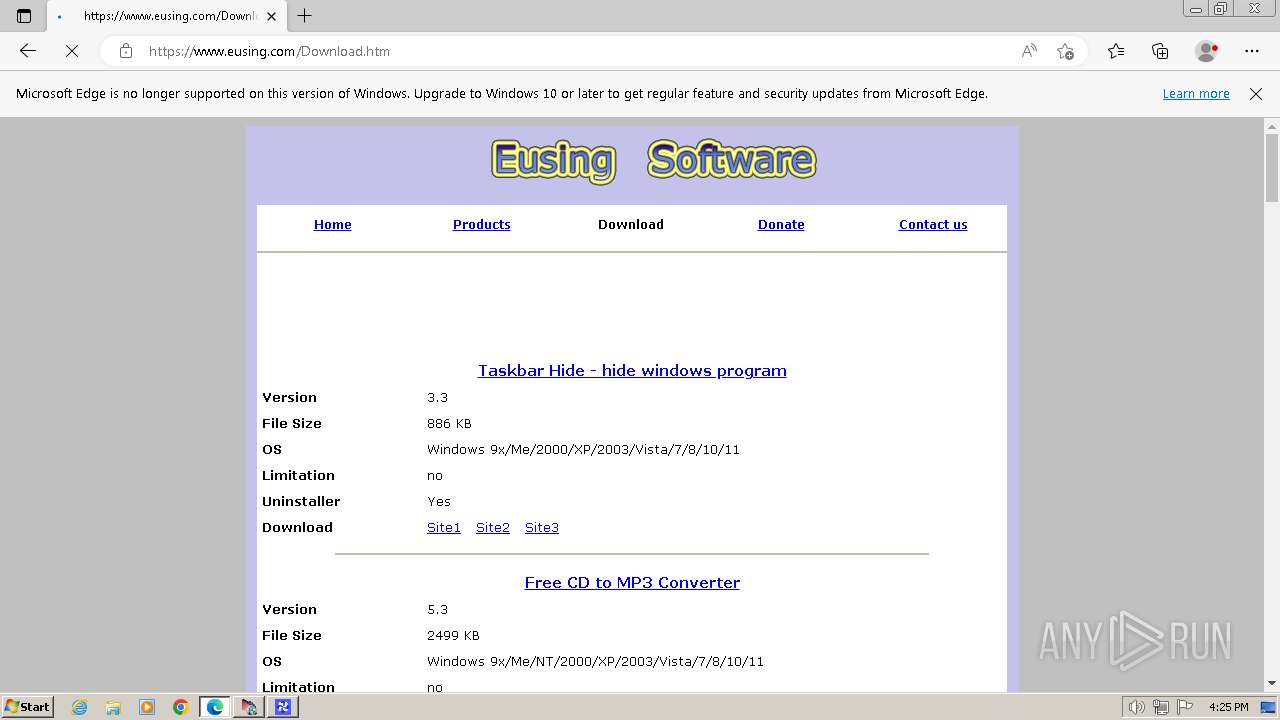
Task: Open a new tab with plus icon
Action: point(305,15)
